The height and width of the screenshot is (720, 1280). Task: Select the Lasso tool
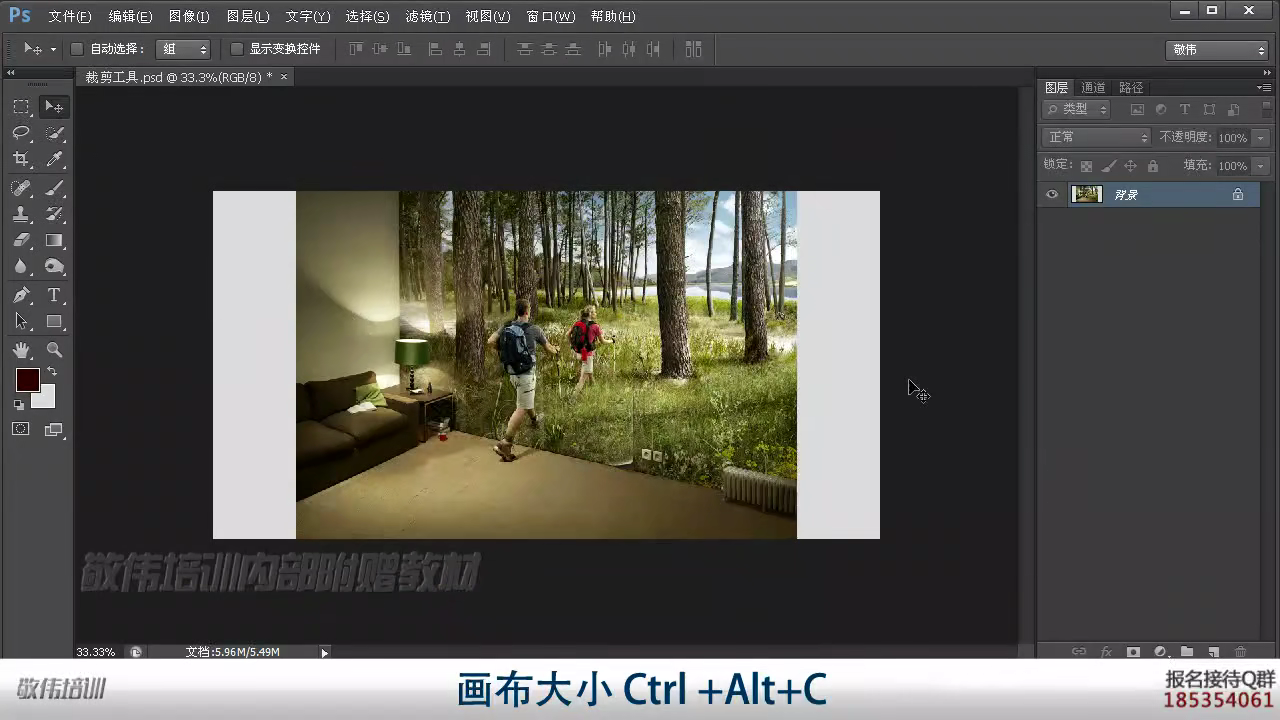pos(21,133)
